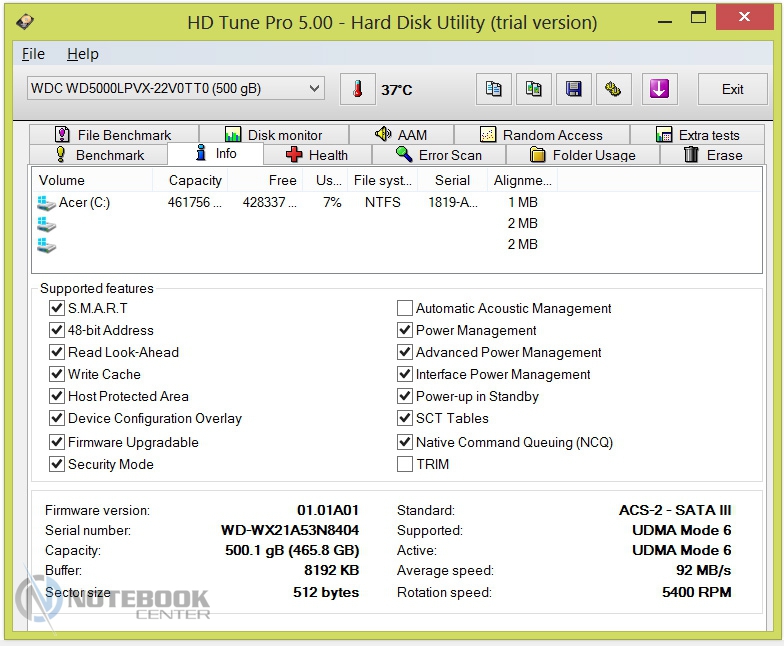The image size is (784, 646).
Task: Open the drive selection dropdown
Action: pos(176,88)
